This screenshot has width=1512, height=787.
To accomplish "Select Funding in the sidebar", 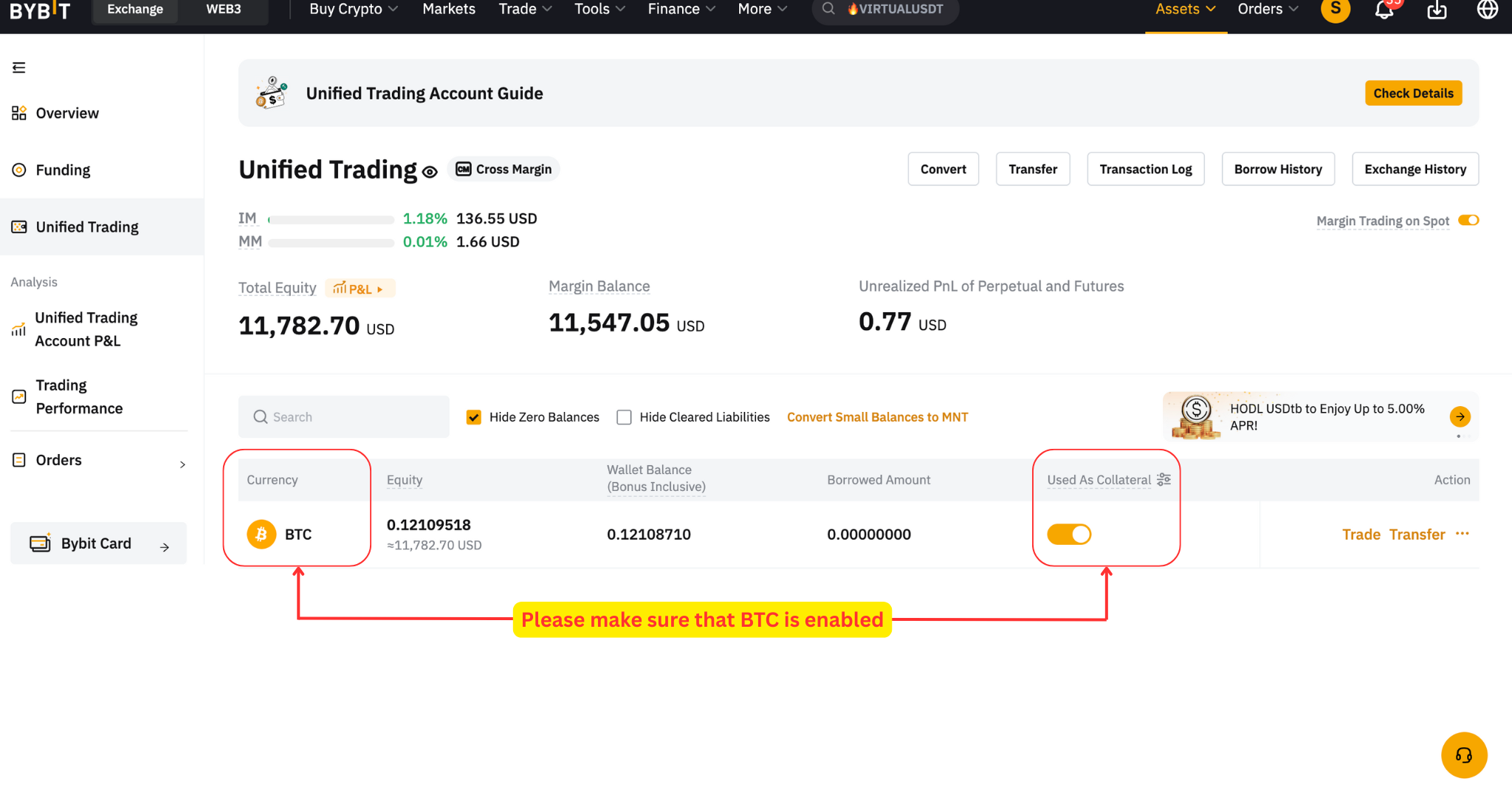I will (x=102, y=170).
